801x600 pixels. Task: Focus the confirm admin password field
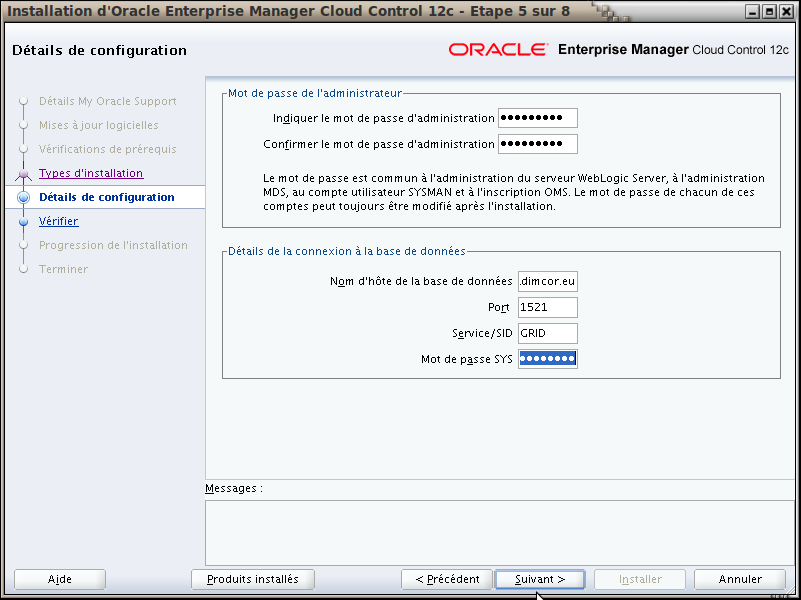point(538,144)
